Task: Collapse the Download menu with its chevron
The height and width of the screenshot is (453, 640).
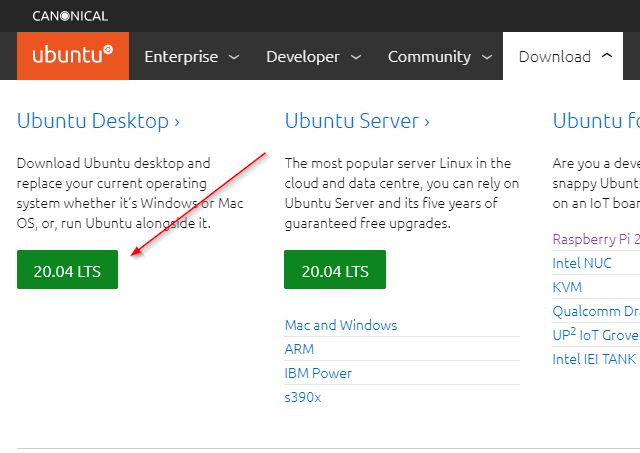Action: 607,55
